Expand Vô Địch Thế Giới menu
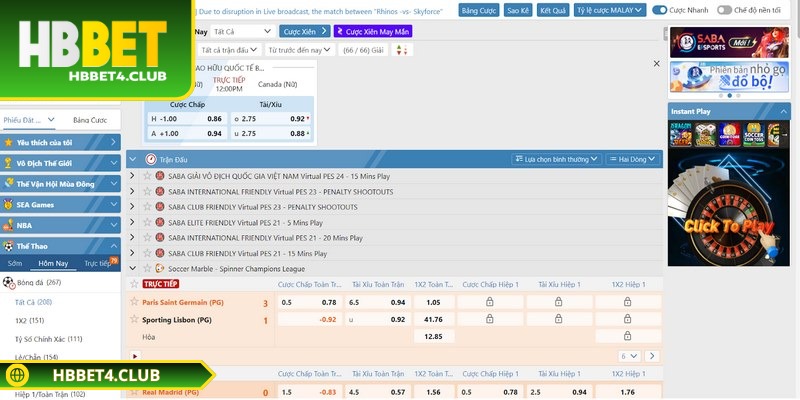This screenshot has width=800, height=400. click(60, 163)
